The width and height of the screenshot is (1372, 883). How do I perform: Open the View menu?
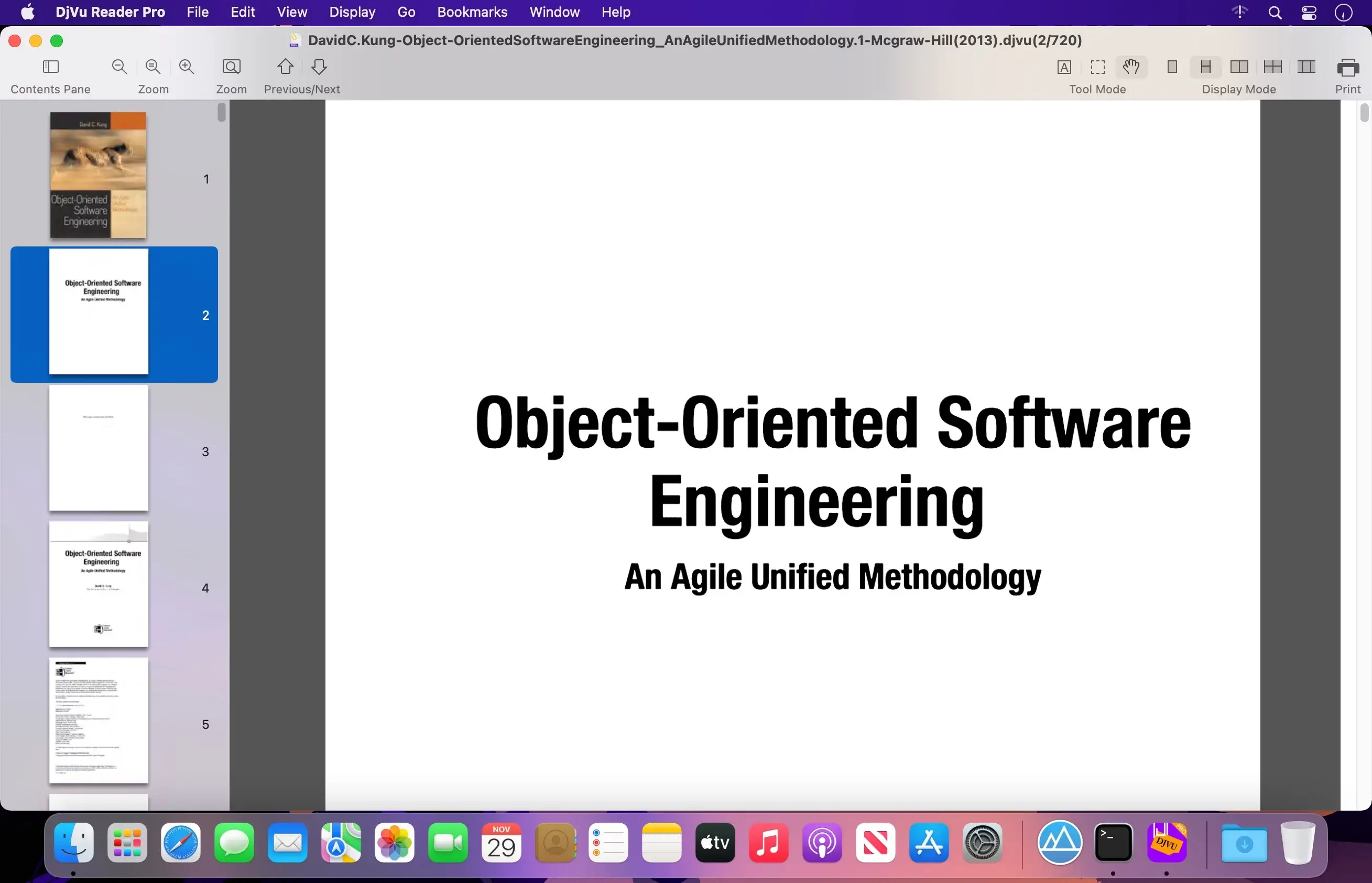tap(292, 12)
